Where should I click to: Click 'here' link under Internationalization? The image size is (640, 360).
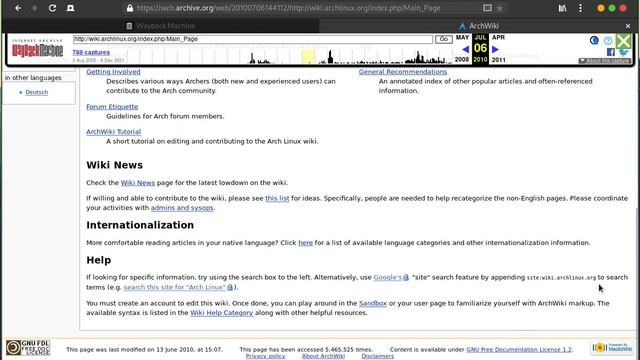(305, 243)
